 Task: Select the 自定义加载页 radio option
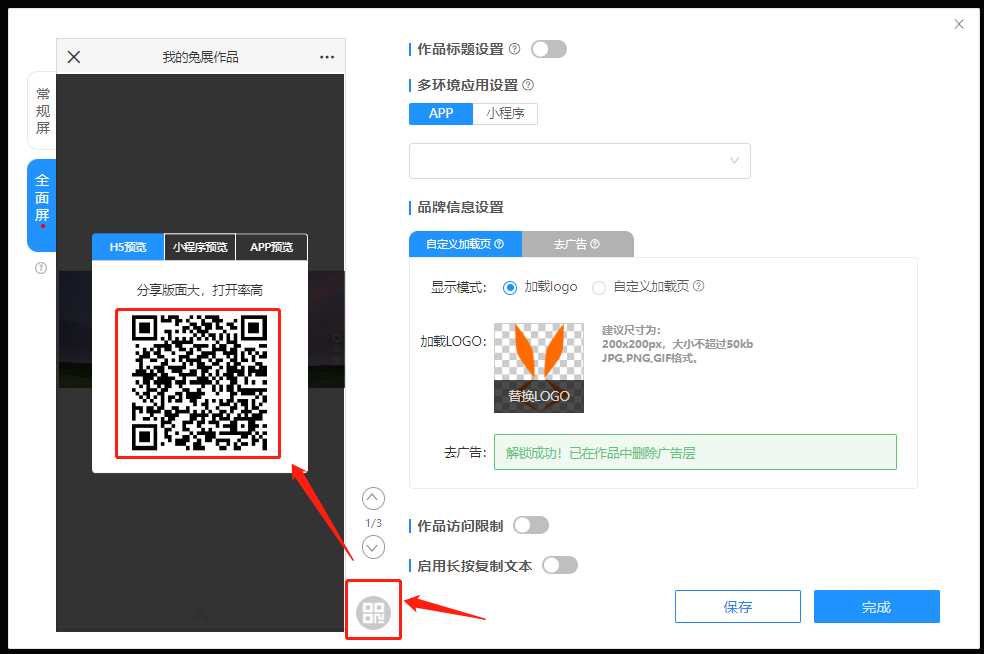click(599, 287)
